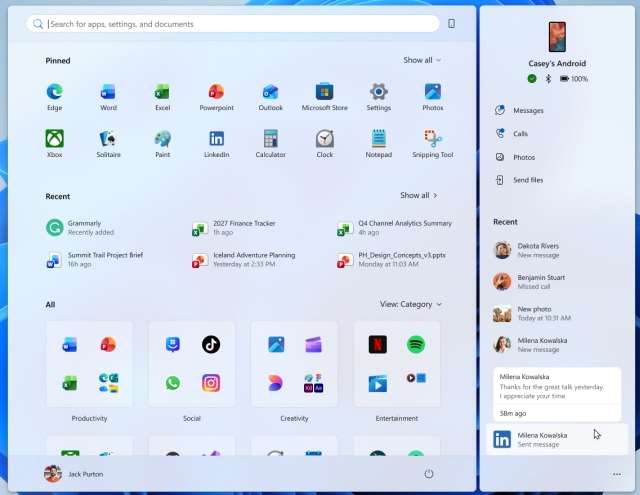
Task: Open the View: Category dropdown
Action: (x=411, y=304)
